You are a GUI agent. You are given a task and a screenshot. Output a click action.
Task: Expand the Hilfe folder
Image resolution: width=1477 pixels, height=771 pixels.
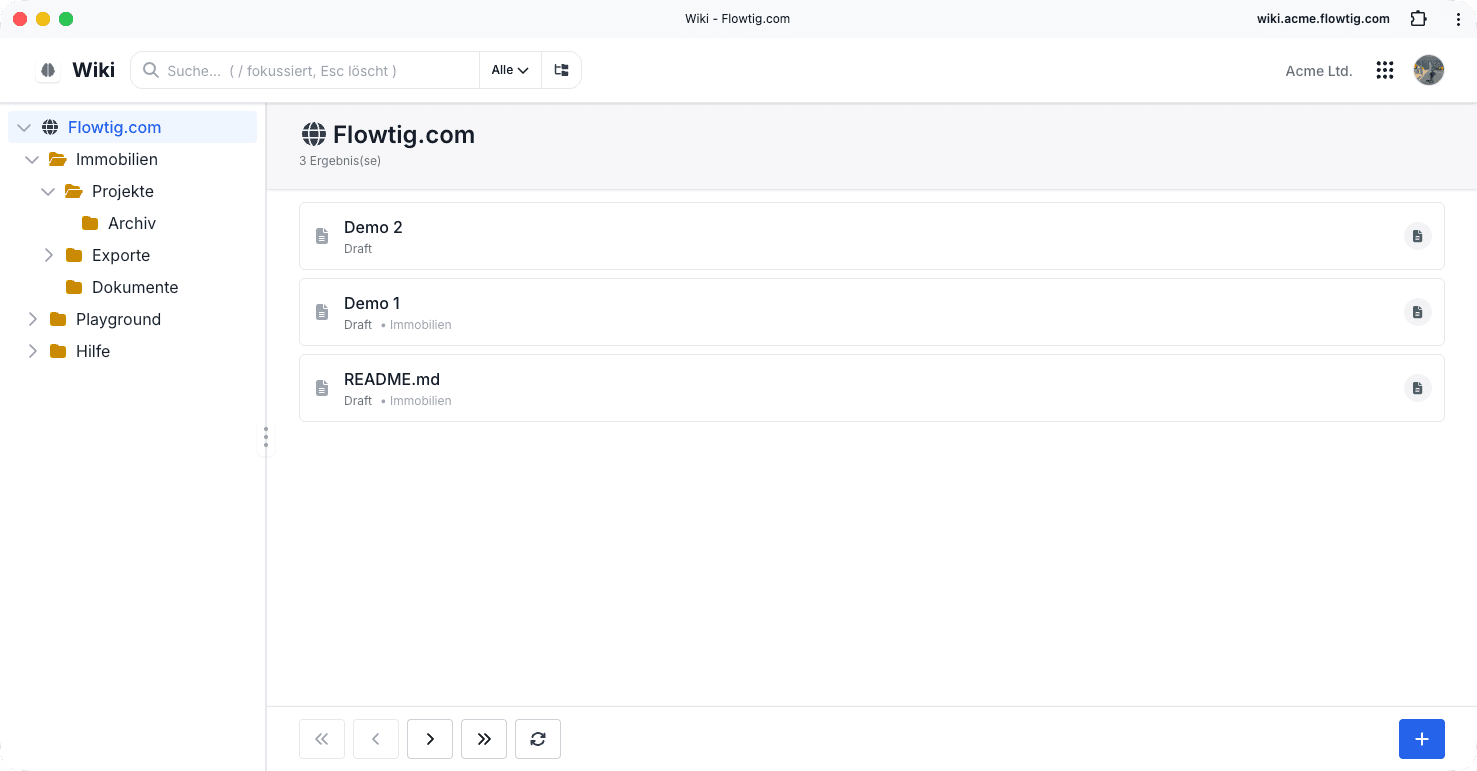coord(32,351)
